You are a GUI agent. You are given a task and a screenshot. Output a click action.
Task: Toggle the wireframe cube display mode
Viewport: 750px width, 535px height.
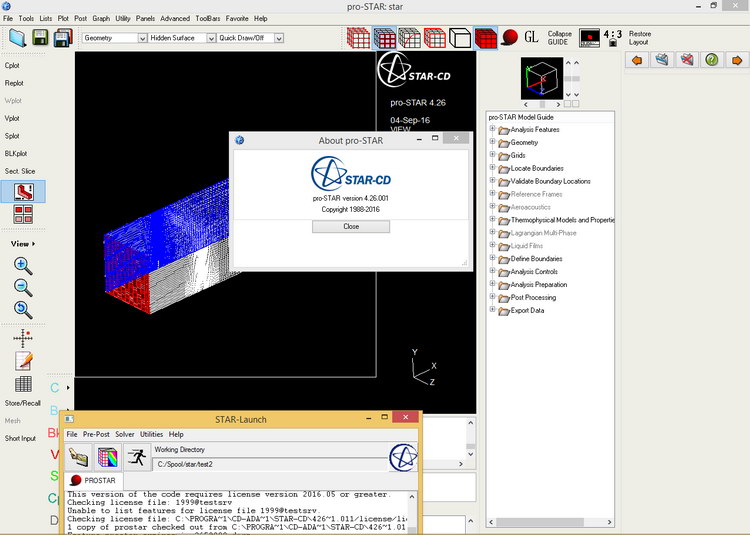pos(459,38)
